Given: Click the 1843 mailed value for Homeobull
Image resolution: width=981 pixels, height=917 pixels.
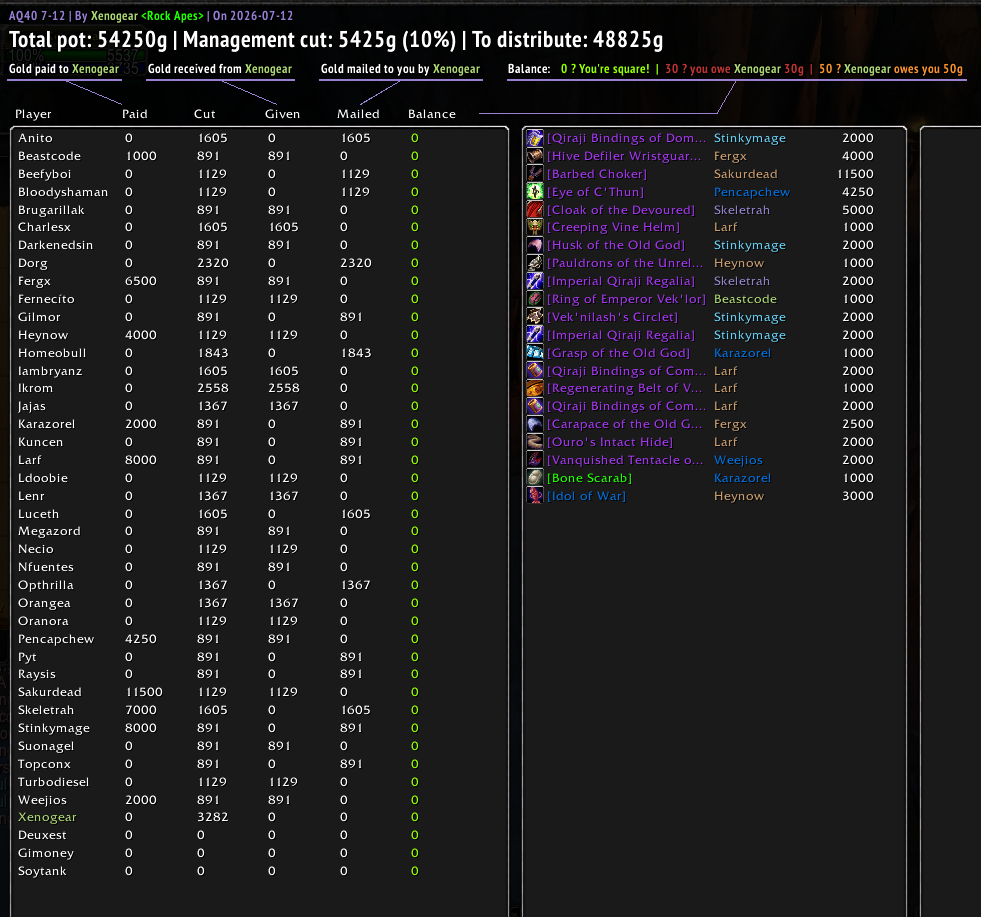Looking at the screenshot, I should [x=355, y=353].
